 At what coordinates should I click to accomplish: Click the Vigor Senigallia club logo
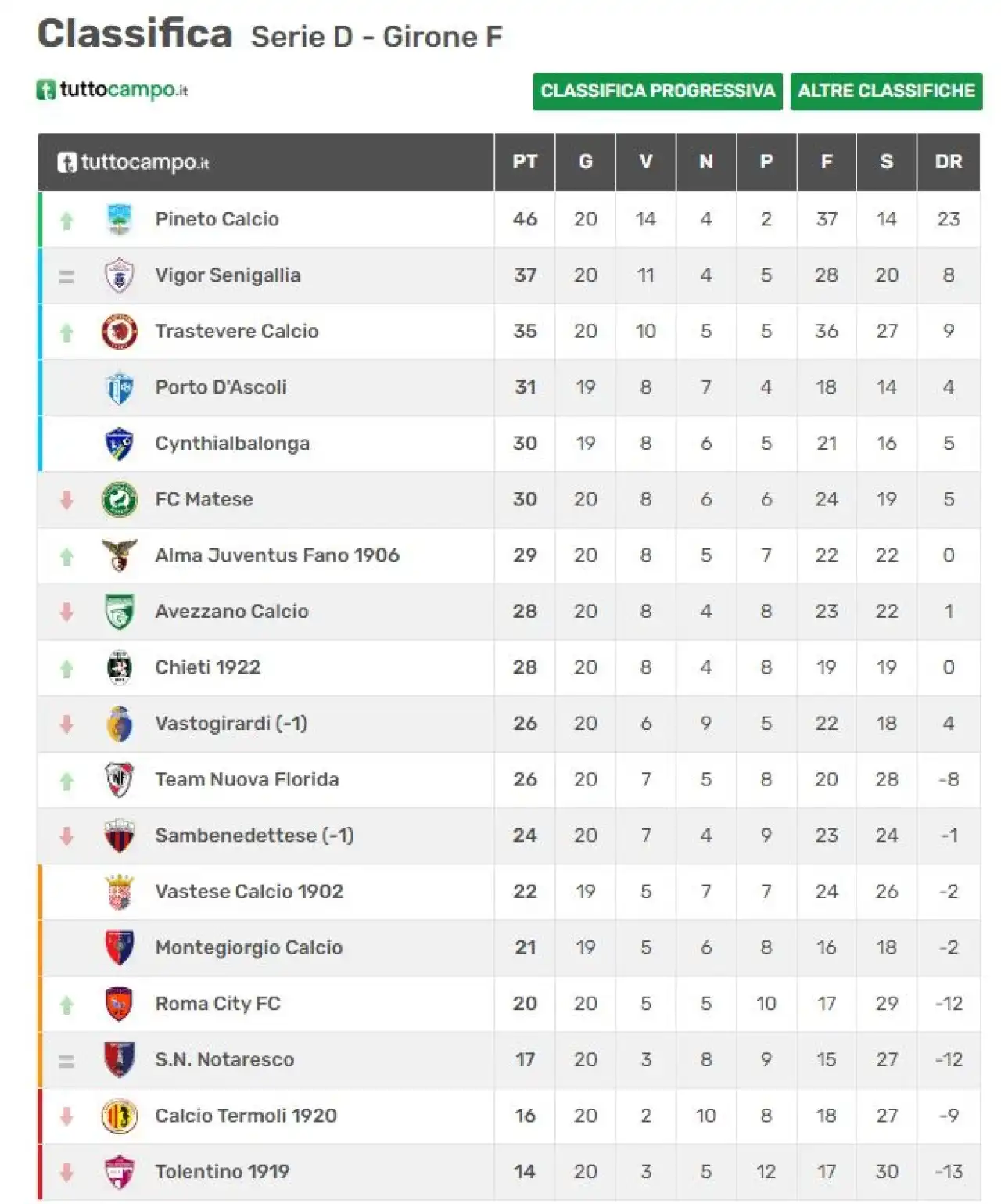tap(119, 275)
